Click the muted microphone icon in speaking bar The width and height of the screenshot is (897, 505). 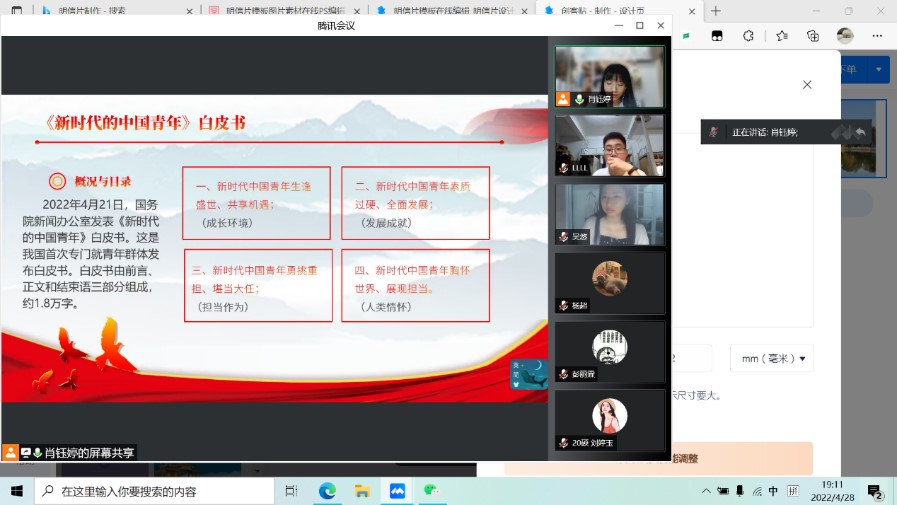click(714, 132)
